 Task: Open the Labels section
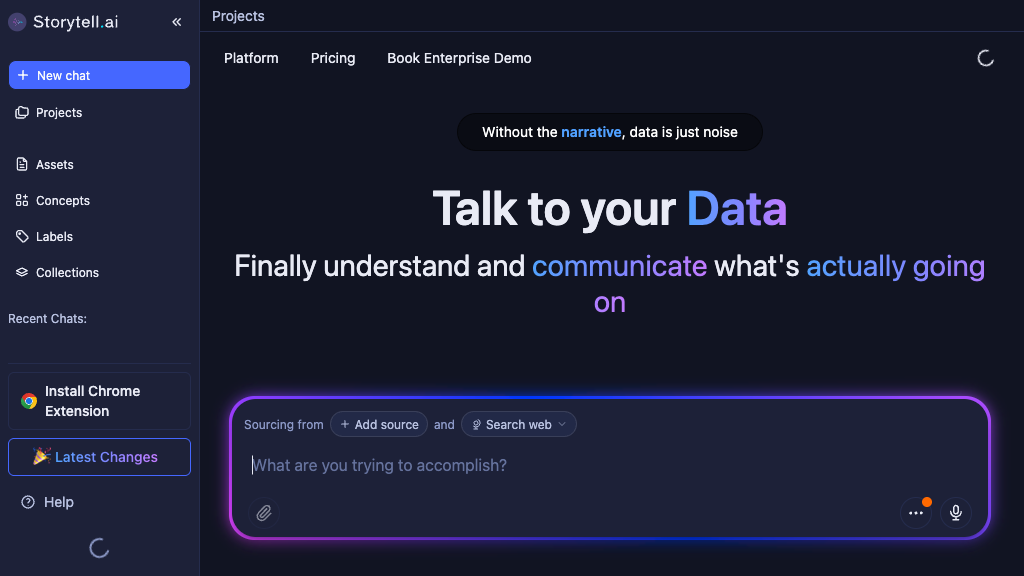[x=22, y=236]
